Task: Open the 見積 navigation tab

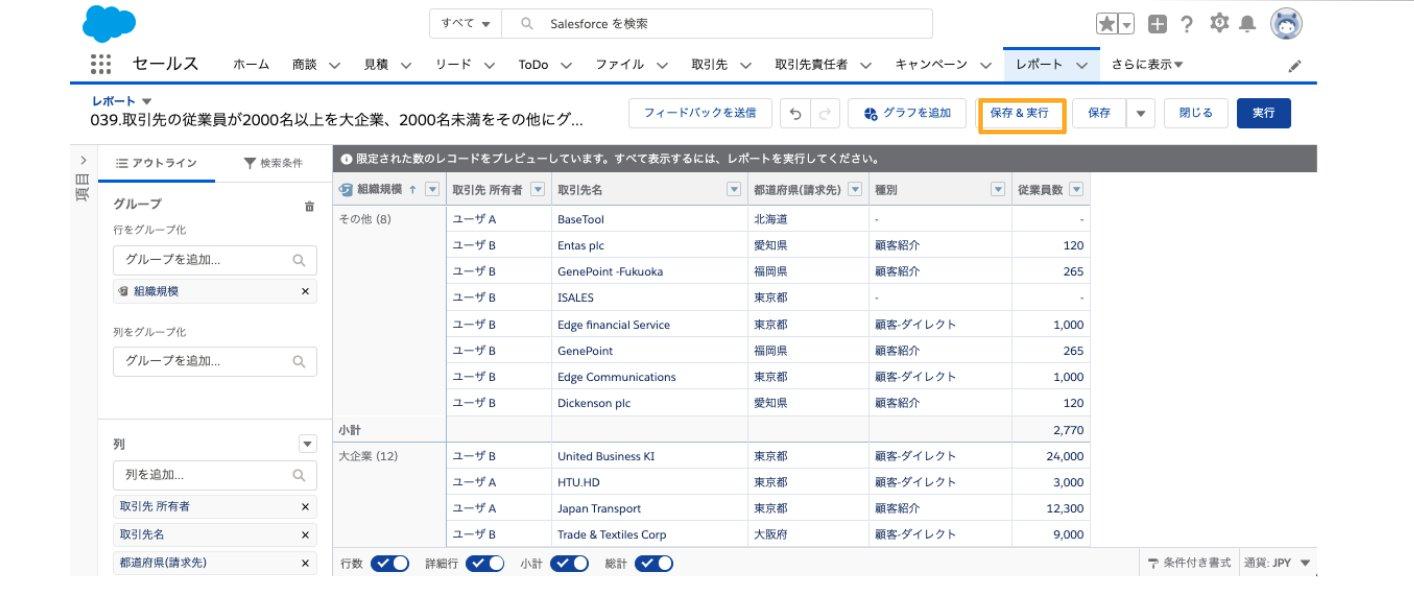Action: (376, 64)
